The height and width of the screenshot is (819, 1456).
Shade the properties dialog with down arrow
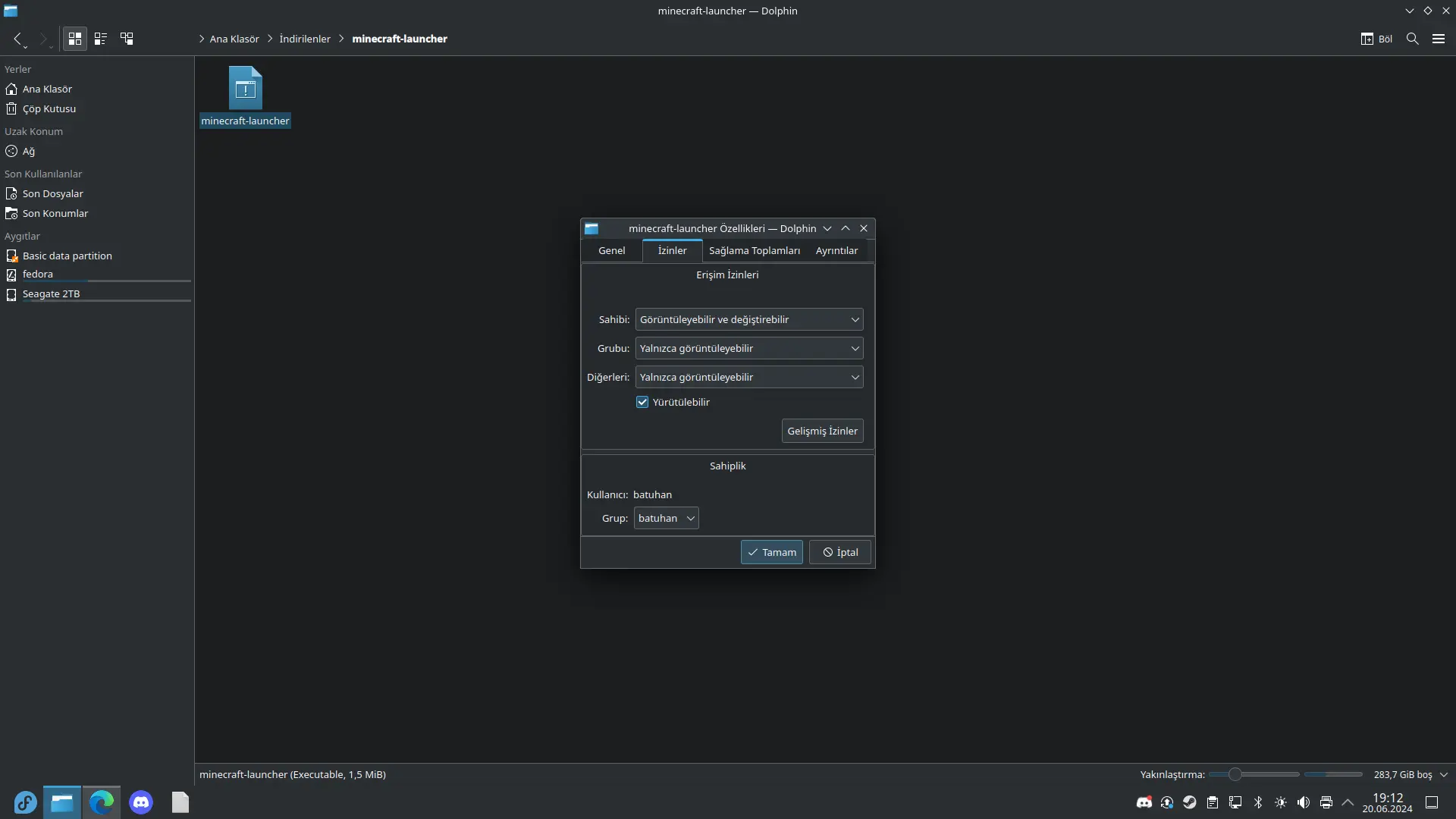827,228
